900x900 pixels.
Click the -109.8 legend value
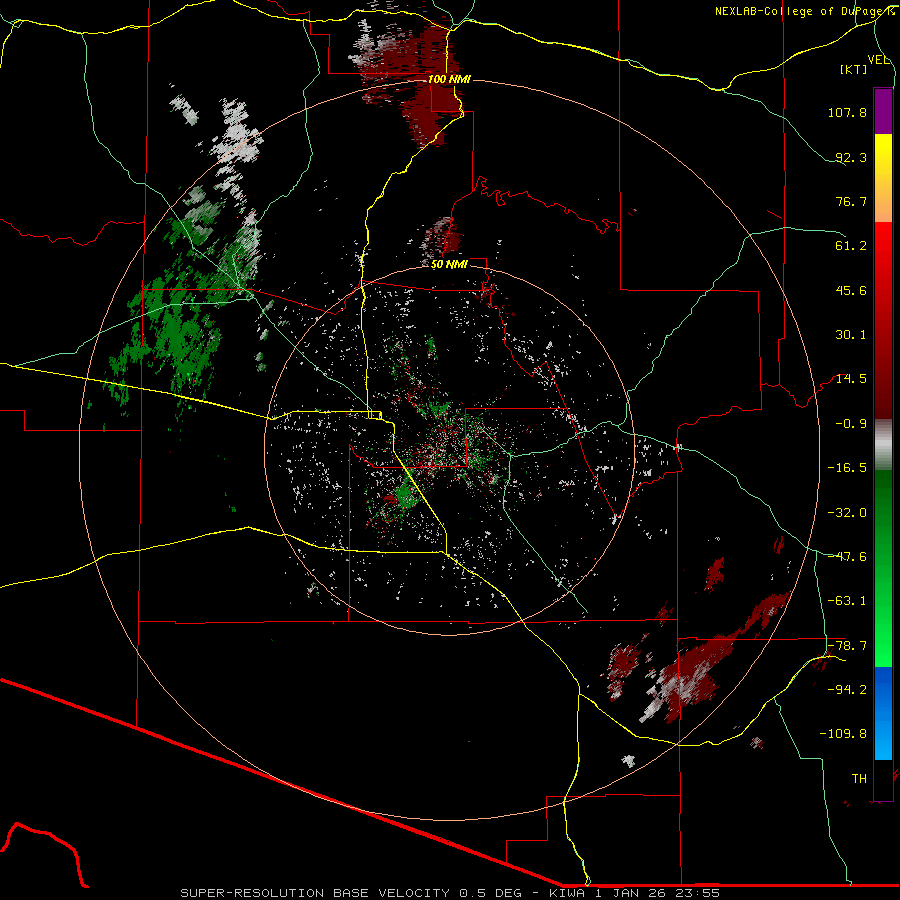pos(844,734)
